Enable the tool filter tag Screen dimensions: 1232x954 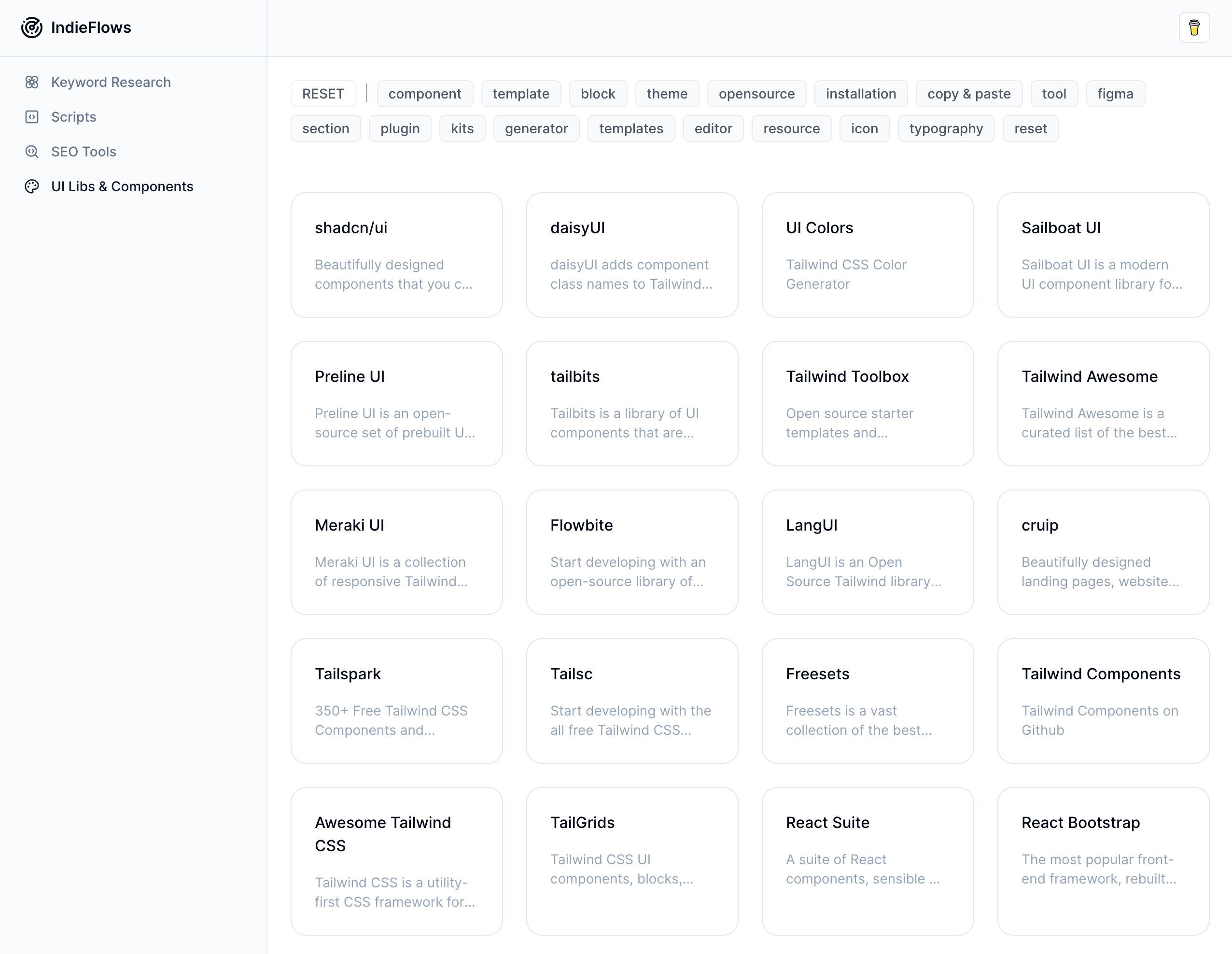(x=1054, y=94)
